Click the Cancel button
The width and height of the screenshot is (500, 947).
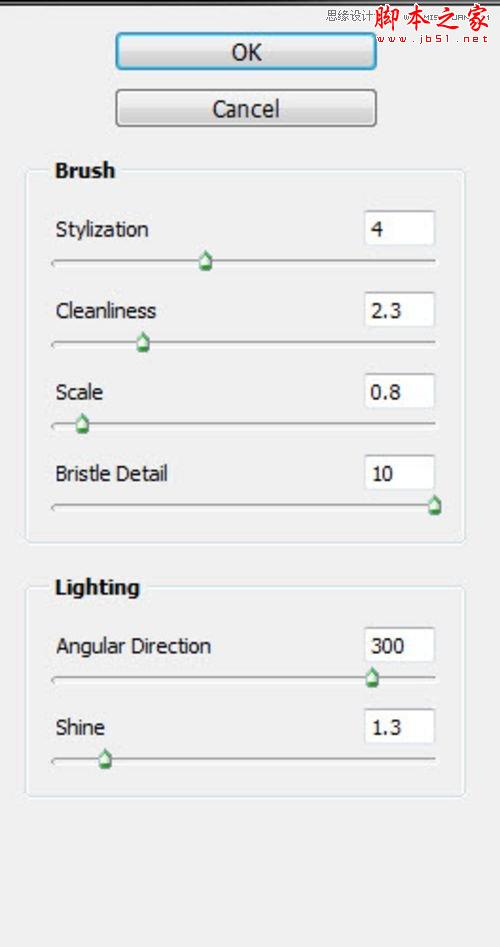tap(246, 108)
